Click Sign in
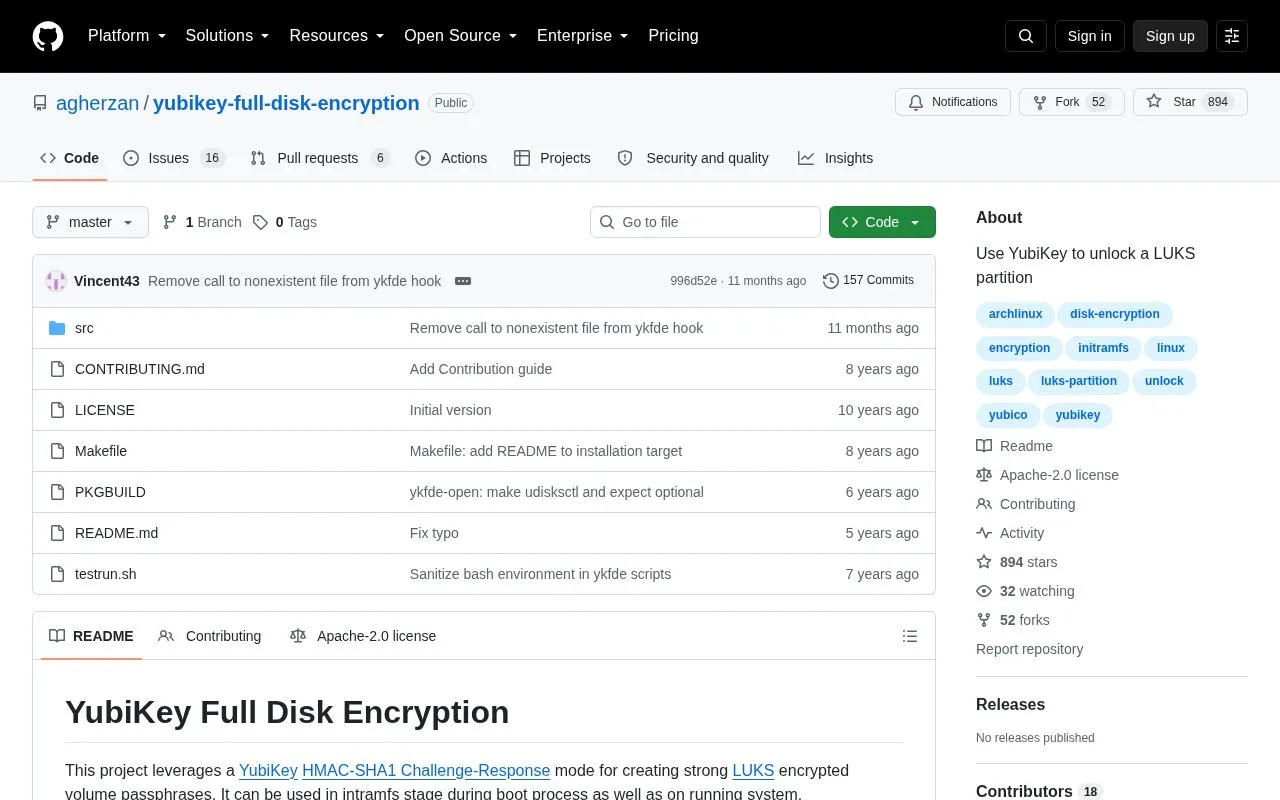Screen dimensions: 1280x800 coord(1089,36)
